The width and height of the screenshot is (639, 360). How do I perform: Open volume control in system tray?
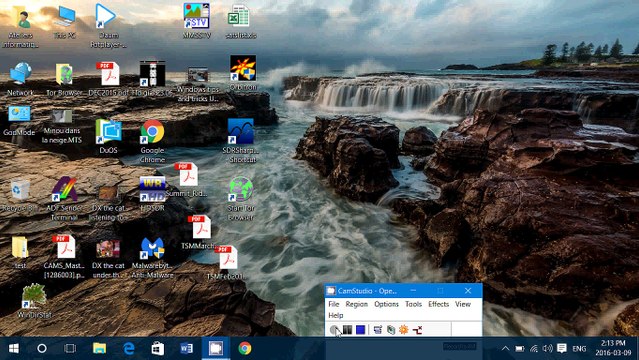tap(548, 349)
